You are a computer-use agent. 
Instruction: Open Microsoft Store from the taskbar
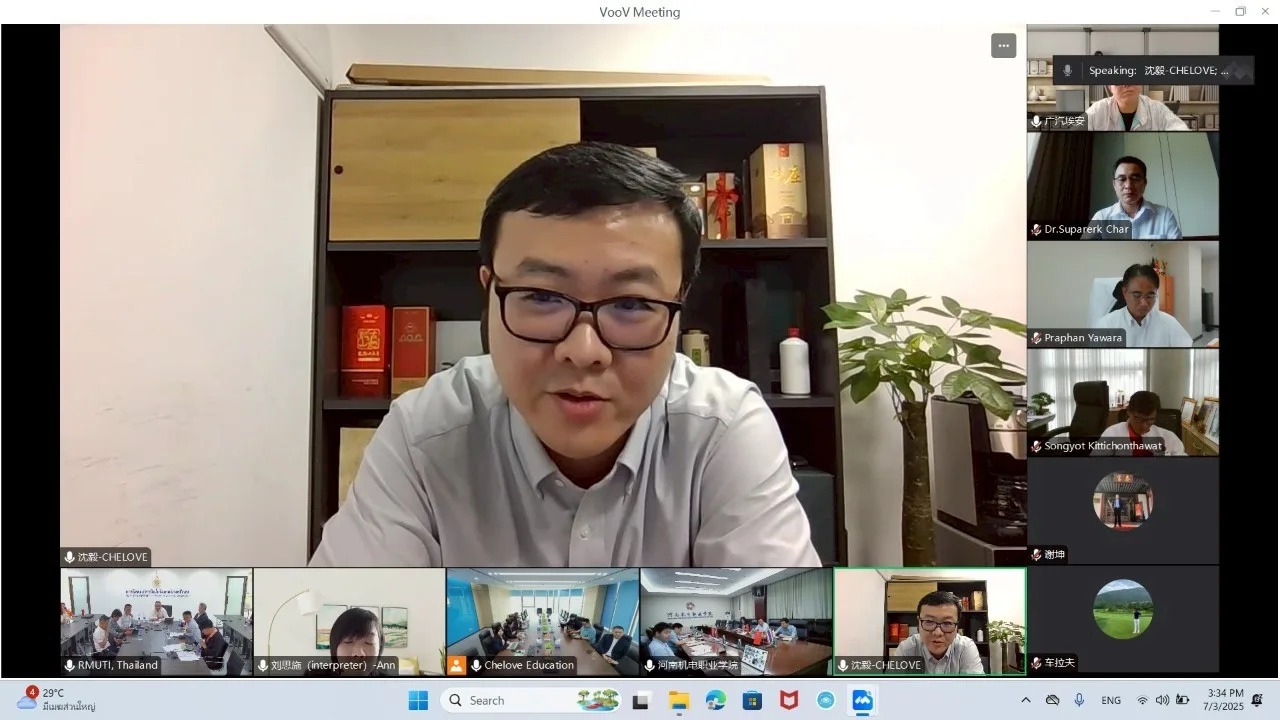[752, 700]
